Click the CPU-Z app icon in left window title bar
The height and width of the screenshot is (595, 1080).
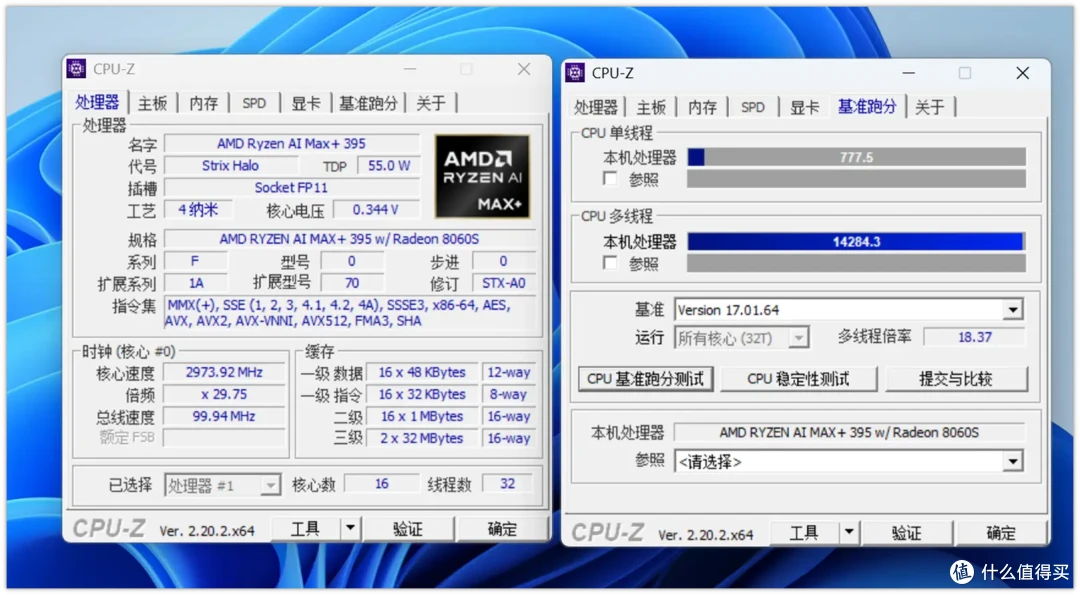pos(76,69)
